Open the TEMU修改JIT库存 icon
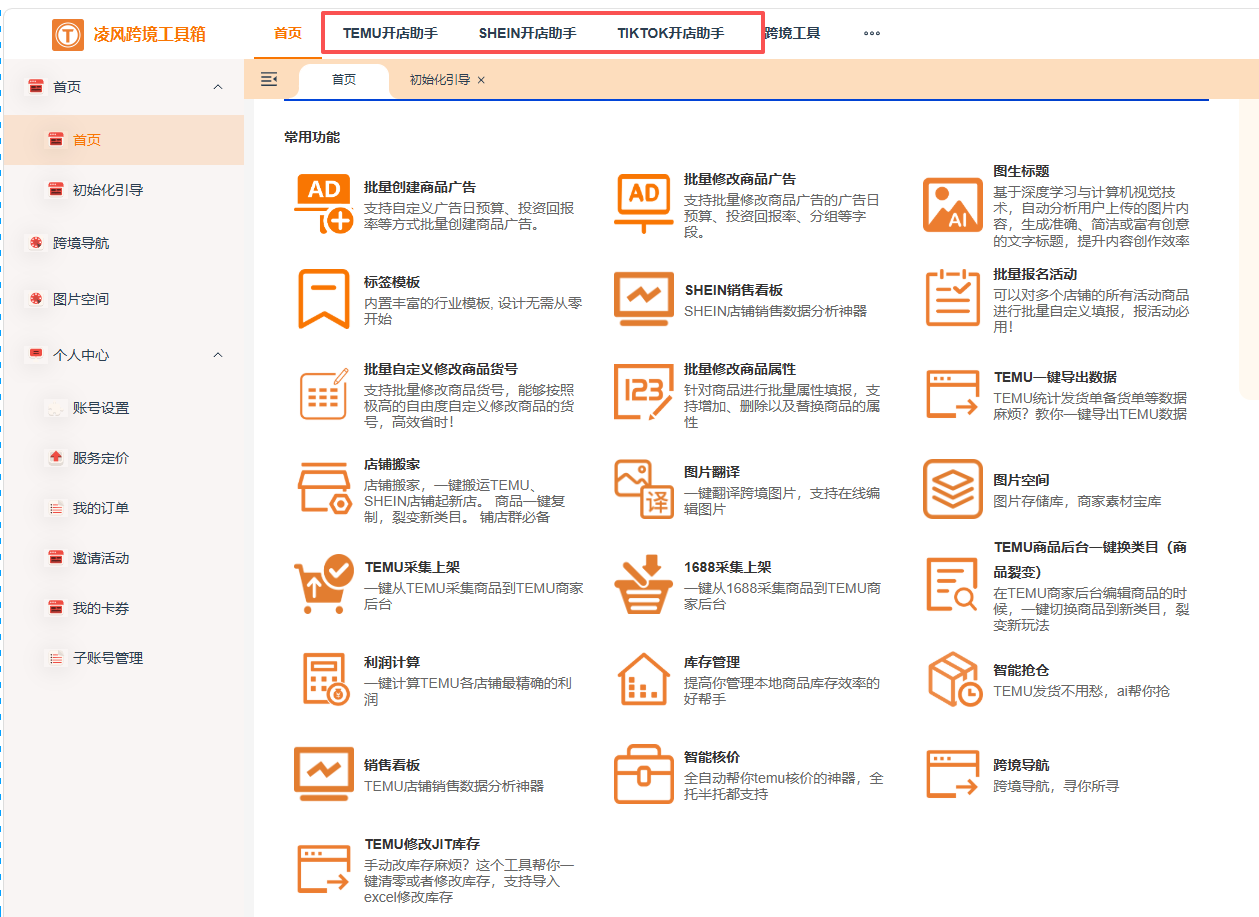The width and height of the screenshot is (1259, 917). [324, 868]
